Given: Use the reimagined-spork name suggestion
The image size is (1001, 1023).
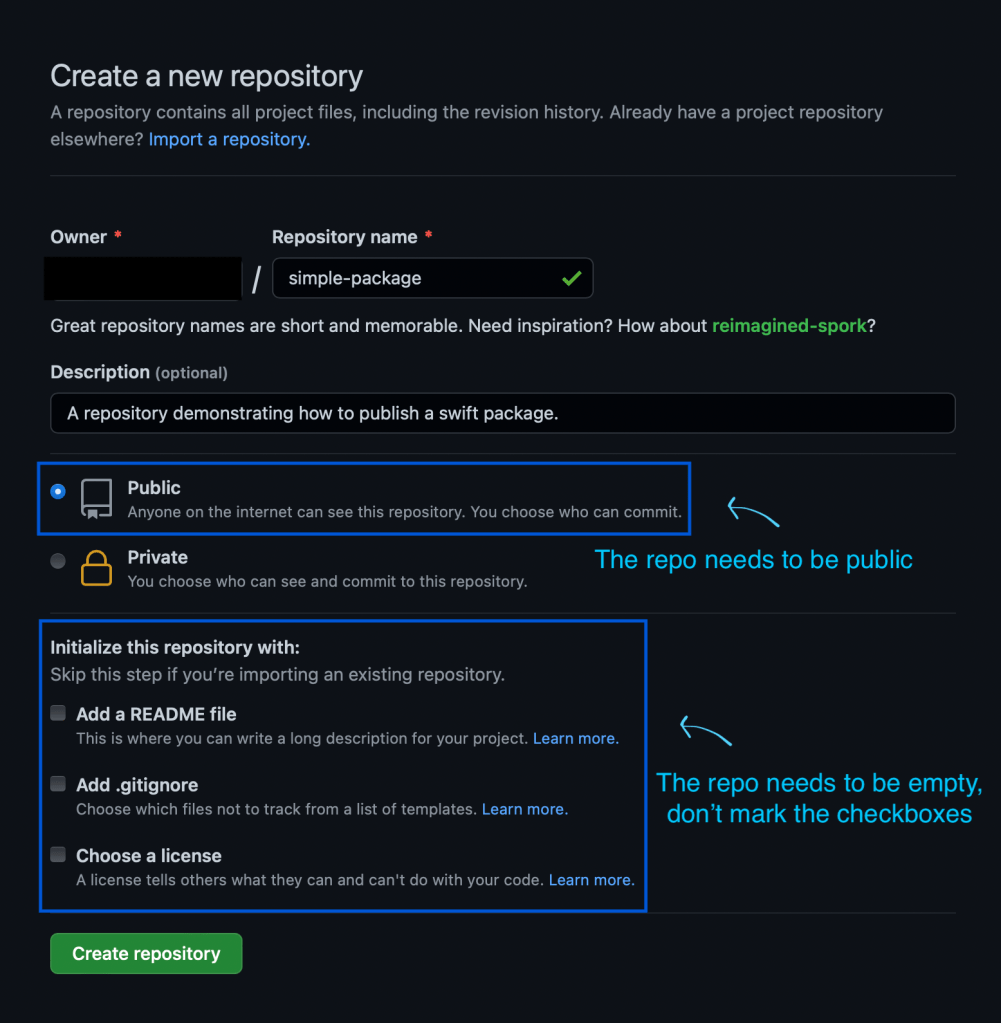Looking at the screenshot, I should tap(789, 326).
